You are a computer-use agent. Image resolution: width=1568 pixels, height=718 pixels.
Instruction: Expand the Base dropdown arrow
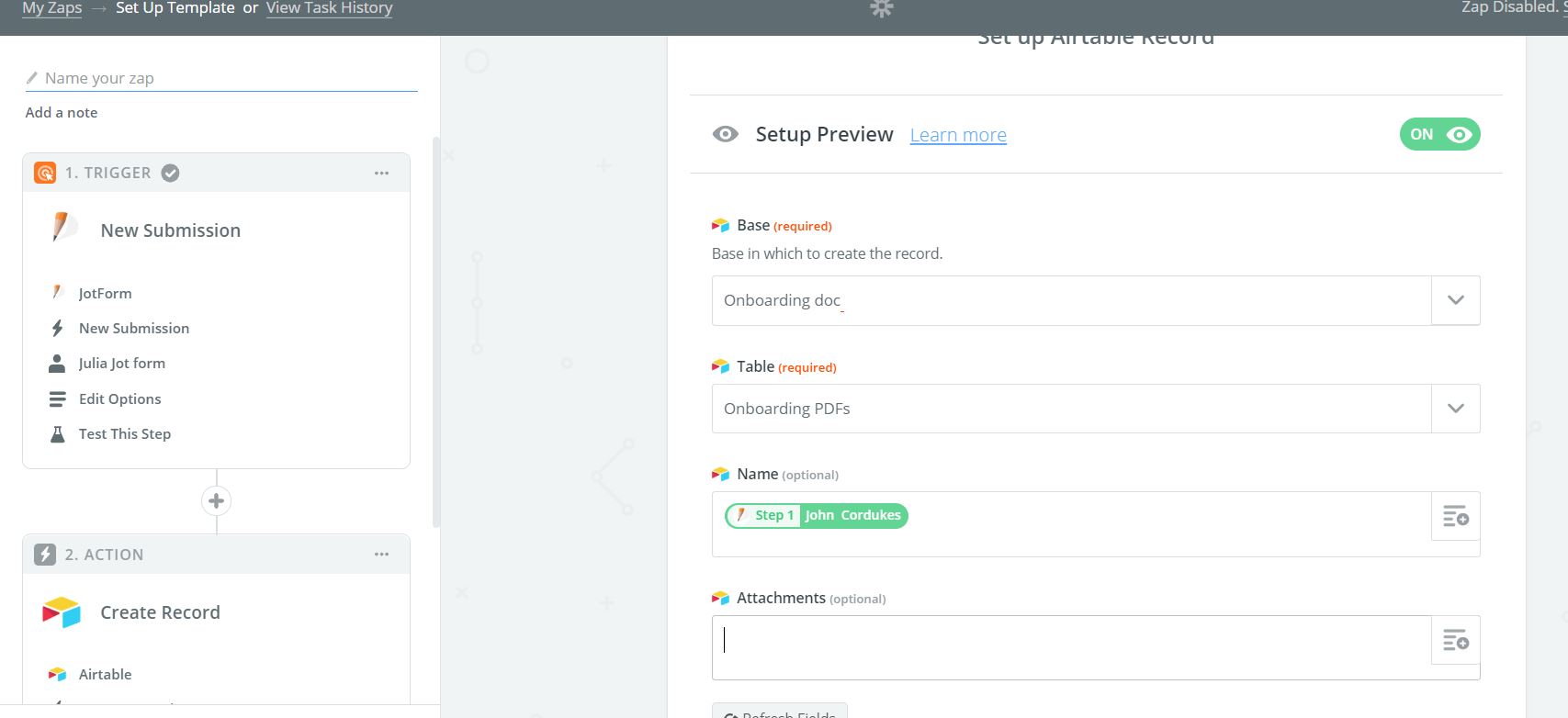[x=1456, y=300]
